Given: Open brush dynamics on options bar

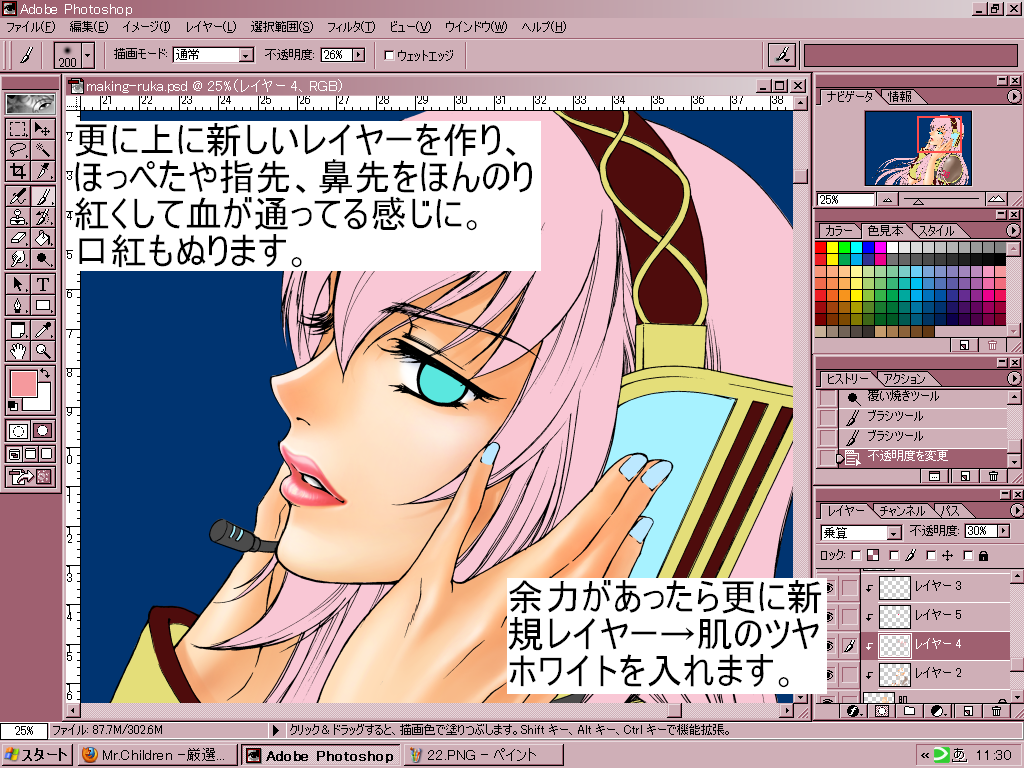Looking at the screenshot, I should (x=782, y=55).
